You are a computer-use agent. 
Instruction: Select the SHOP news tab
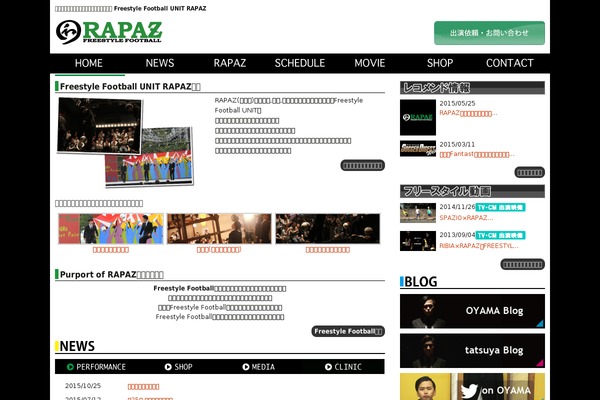tap(178, 367)
